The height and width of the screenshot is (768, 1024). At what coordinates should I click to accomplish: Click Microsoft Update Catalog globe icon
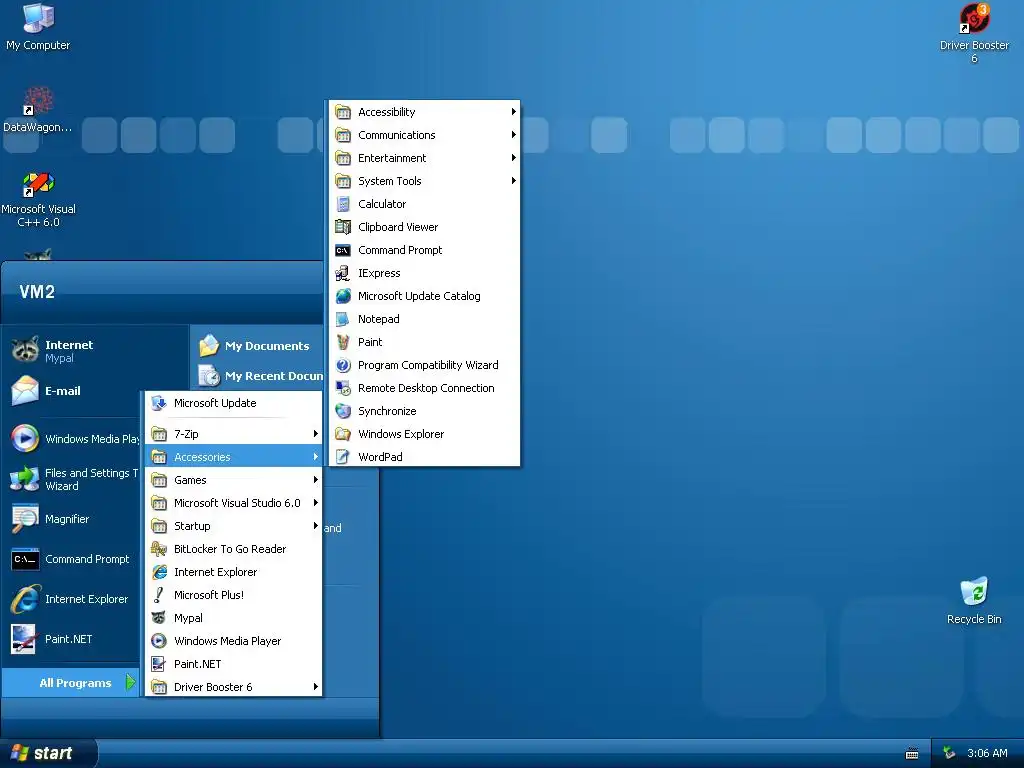click(343, 296)
